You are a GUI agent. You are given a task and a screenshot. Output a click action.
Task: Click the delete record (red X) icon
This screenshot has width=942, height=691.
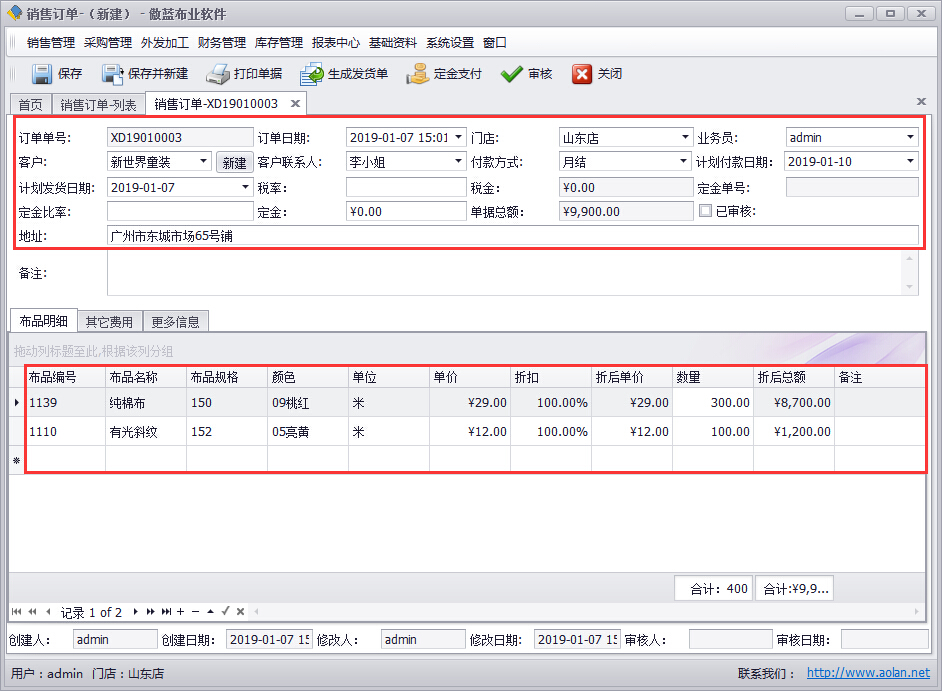tap(239, 611)
